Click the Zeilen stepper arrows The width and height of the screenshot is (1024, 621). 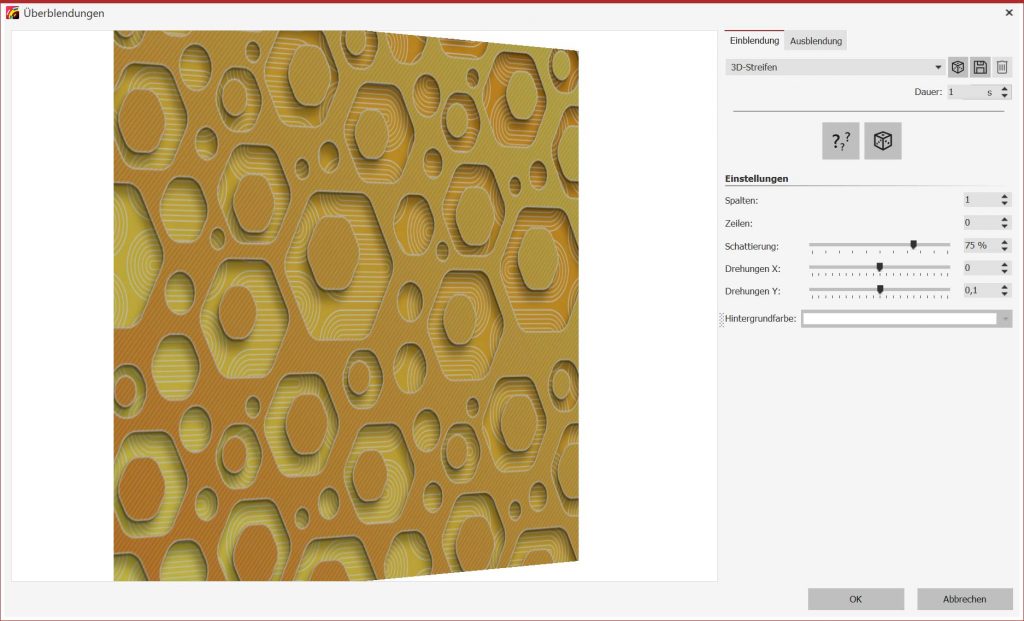coord(1005,222)
